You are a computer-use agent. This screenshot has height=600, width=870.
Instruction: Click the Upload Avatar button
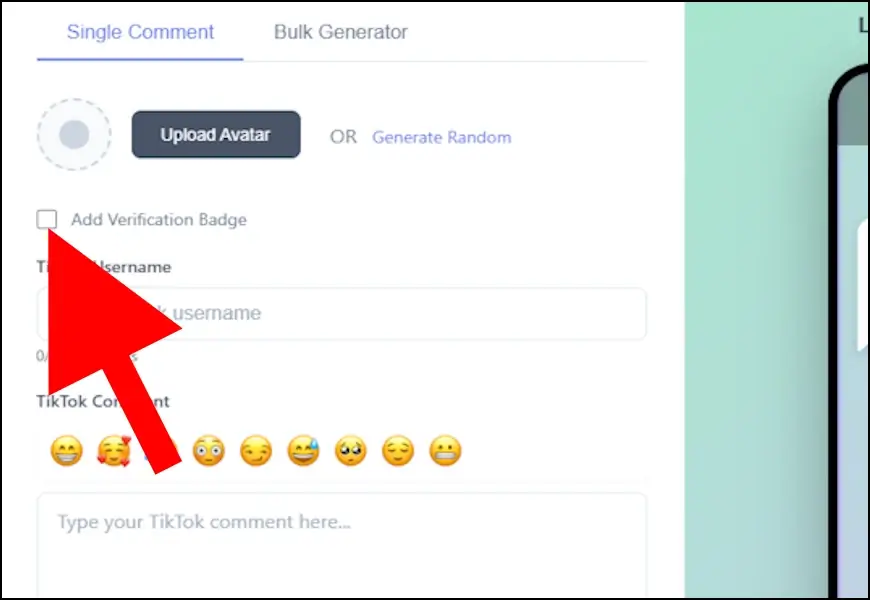[x=216, y=134]
